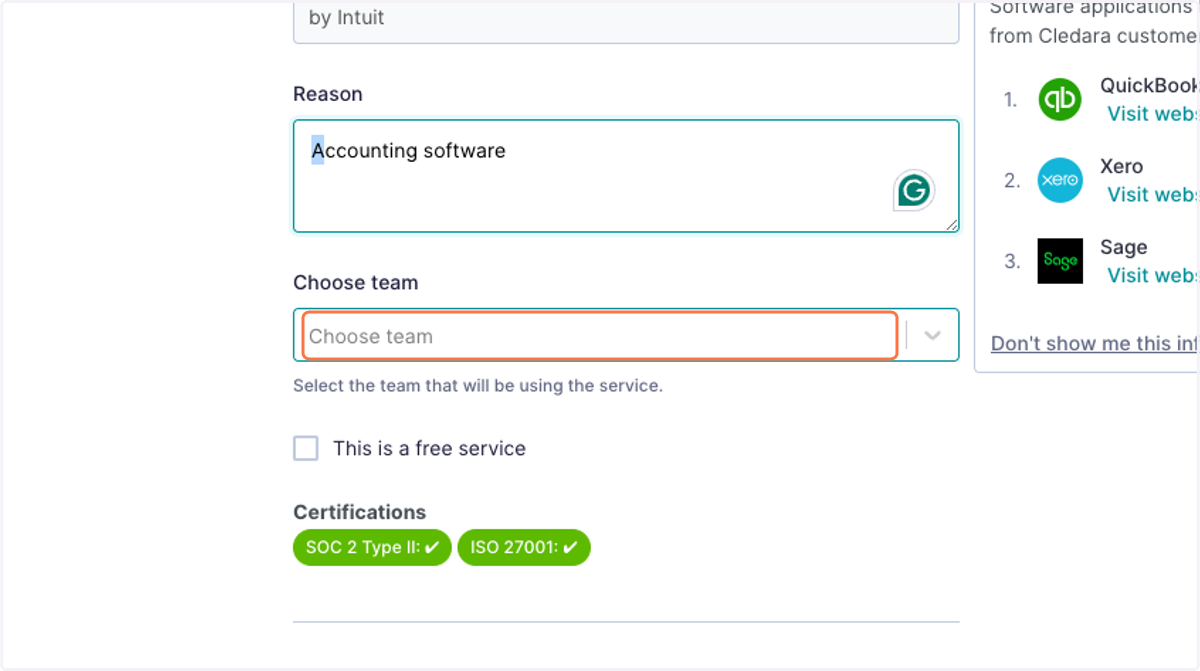This screenshot has height=671, width=1200.
Task: Click the Xero logo icon
Action: click(x=1060, y=180)
